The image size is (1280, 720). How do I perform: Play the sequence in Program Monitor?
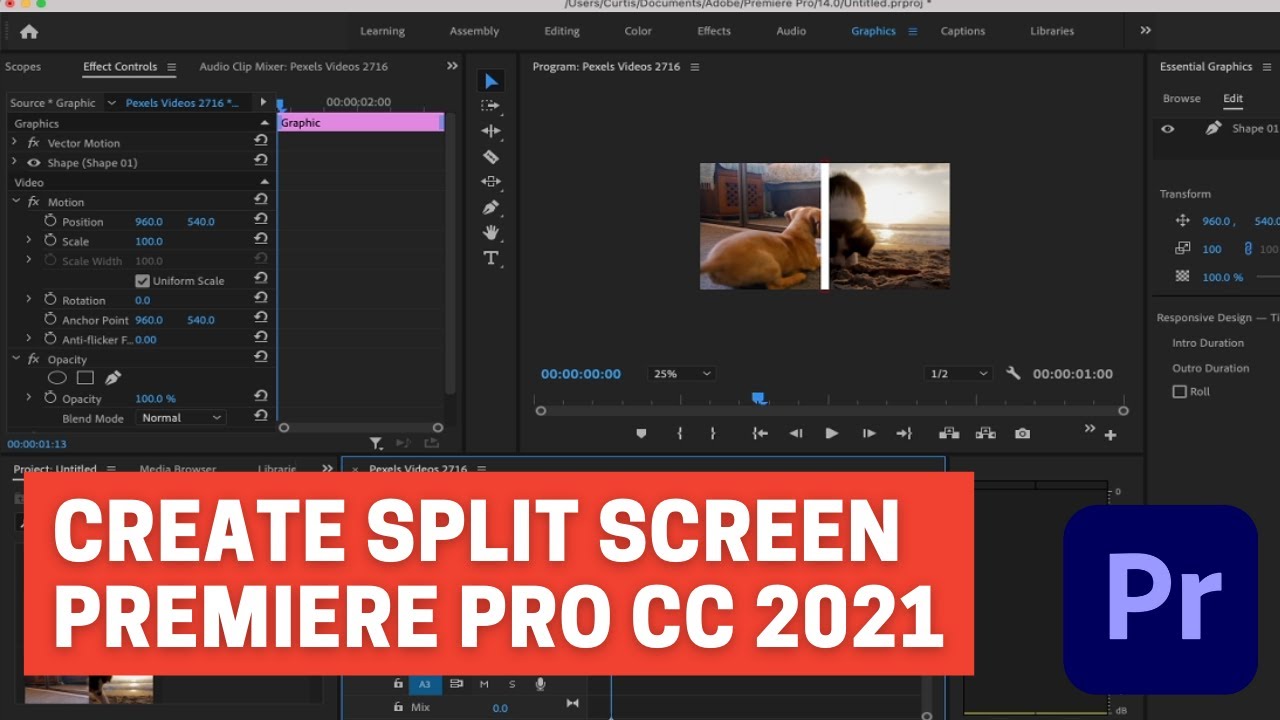[x=831, y=433]
